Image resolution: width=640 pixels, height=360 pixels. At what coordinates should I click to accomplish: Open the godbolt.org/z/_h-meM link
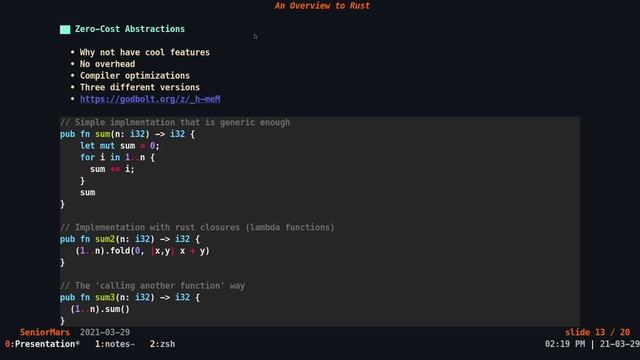pyautogui.click(x=150, y=99)
